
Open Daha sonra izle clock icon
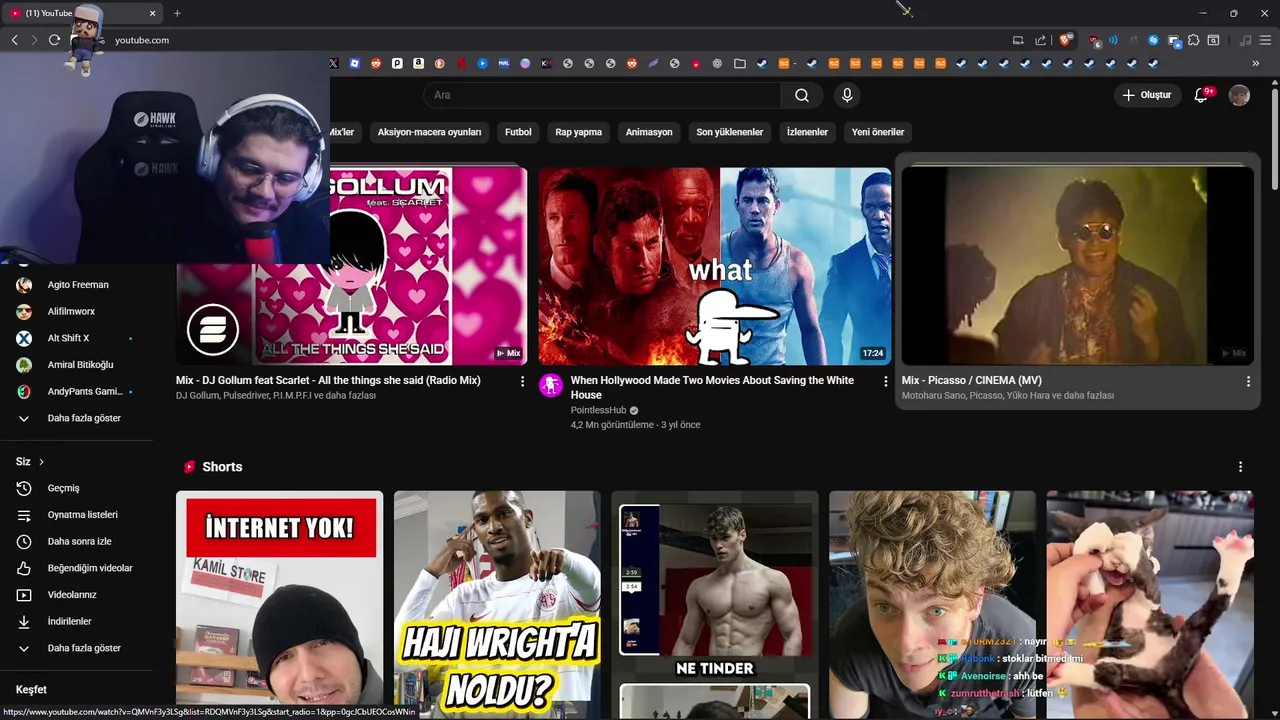coord(24,541)
